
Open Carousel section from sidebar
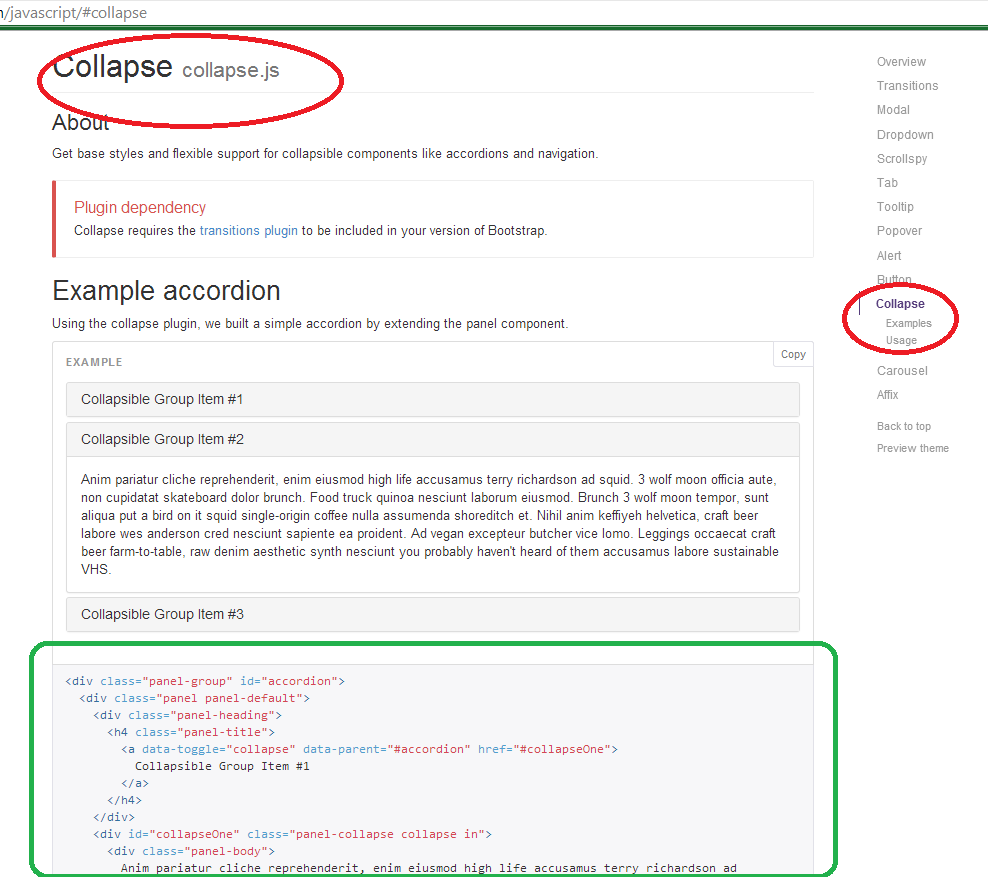(902, 371)
